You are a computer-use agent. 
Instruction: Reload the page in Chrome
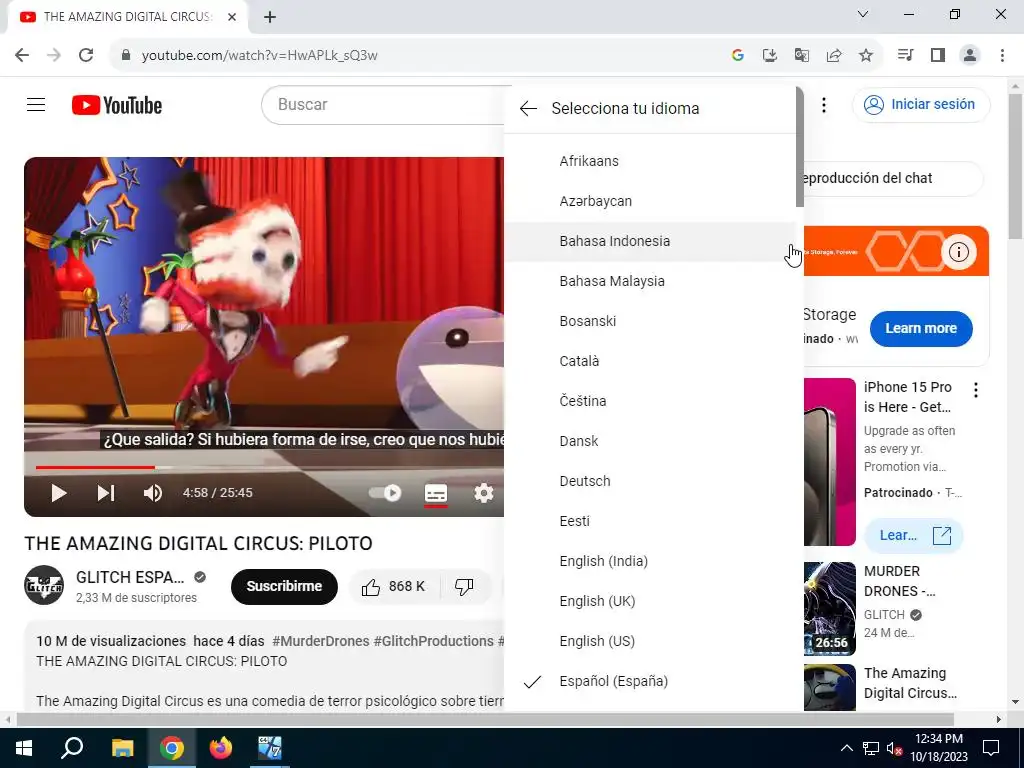point(86,56)
